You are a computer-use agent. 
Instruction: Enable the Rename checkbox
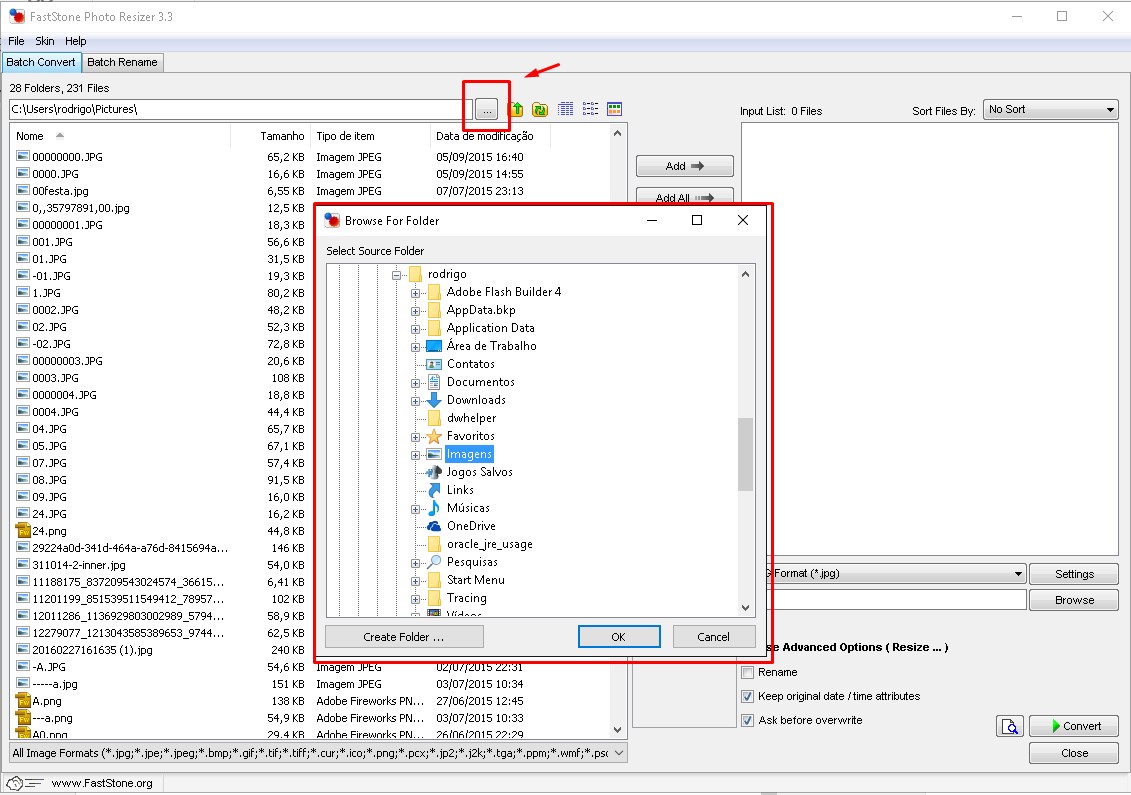click(747, 672)
